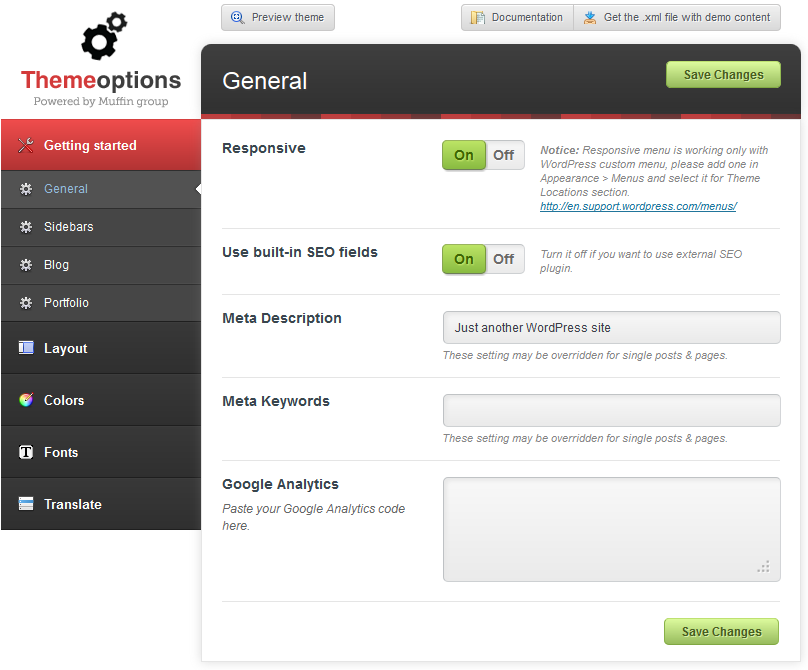Screen dimensions: 808x670
Task: Expand the Fonts section
Action: [x=101, y=452]
